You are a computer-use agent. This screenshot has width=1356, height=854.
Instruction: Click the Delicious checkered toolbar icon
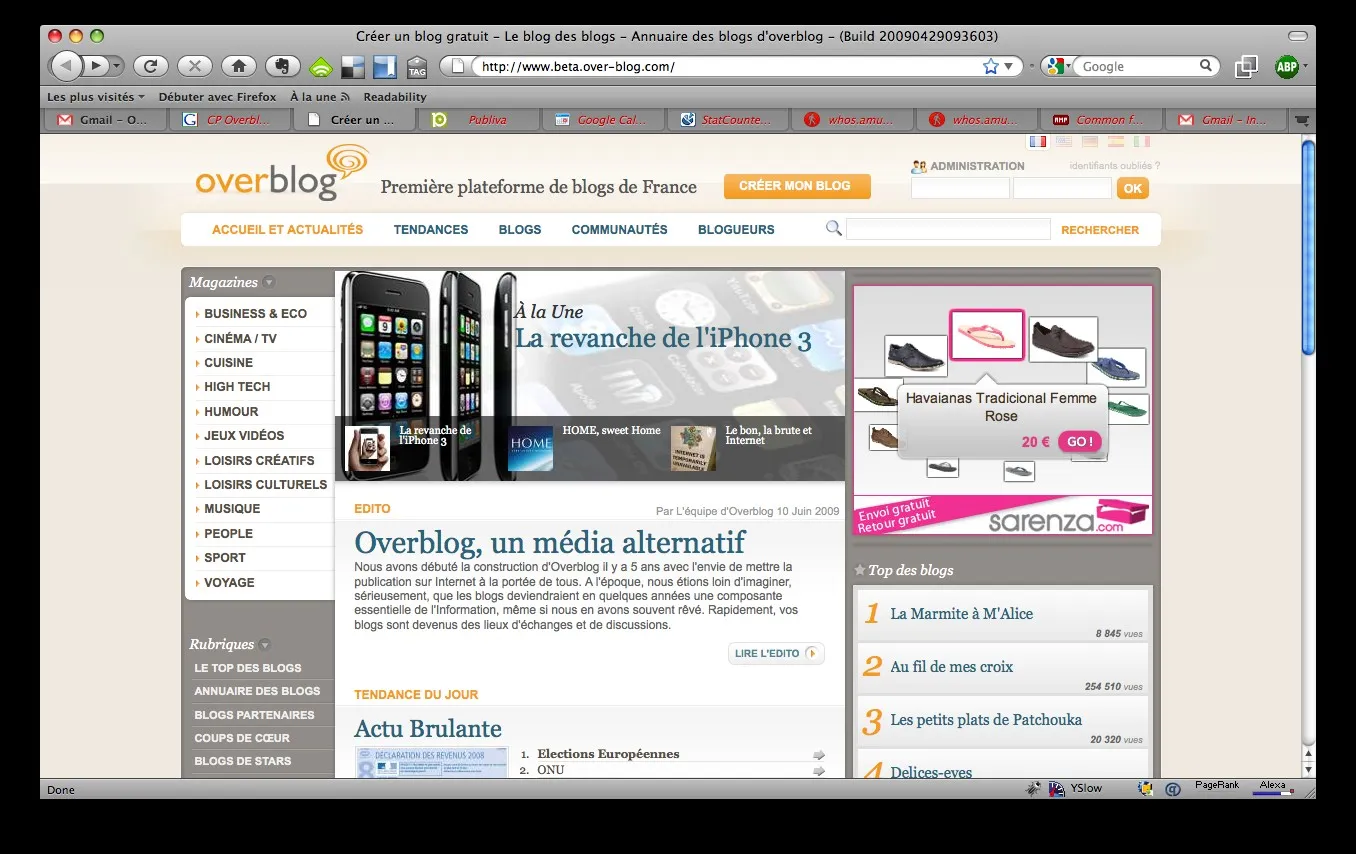[353, 67]
